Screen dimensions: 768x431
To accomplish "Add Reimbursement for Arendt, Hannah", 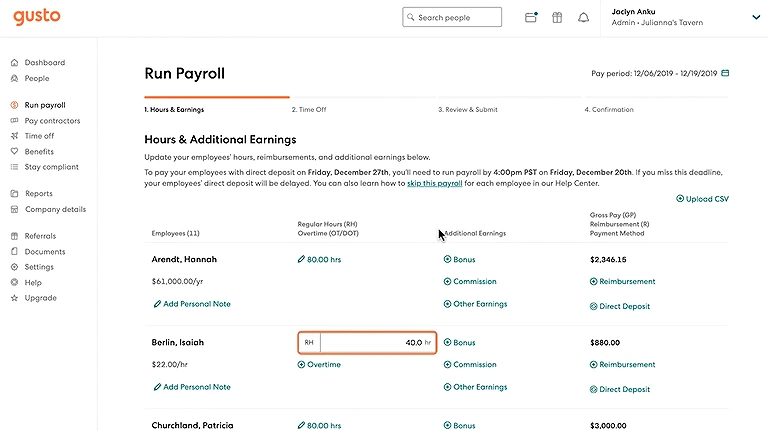I will (622, 282).
